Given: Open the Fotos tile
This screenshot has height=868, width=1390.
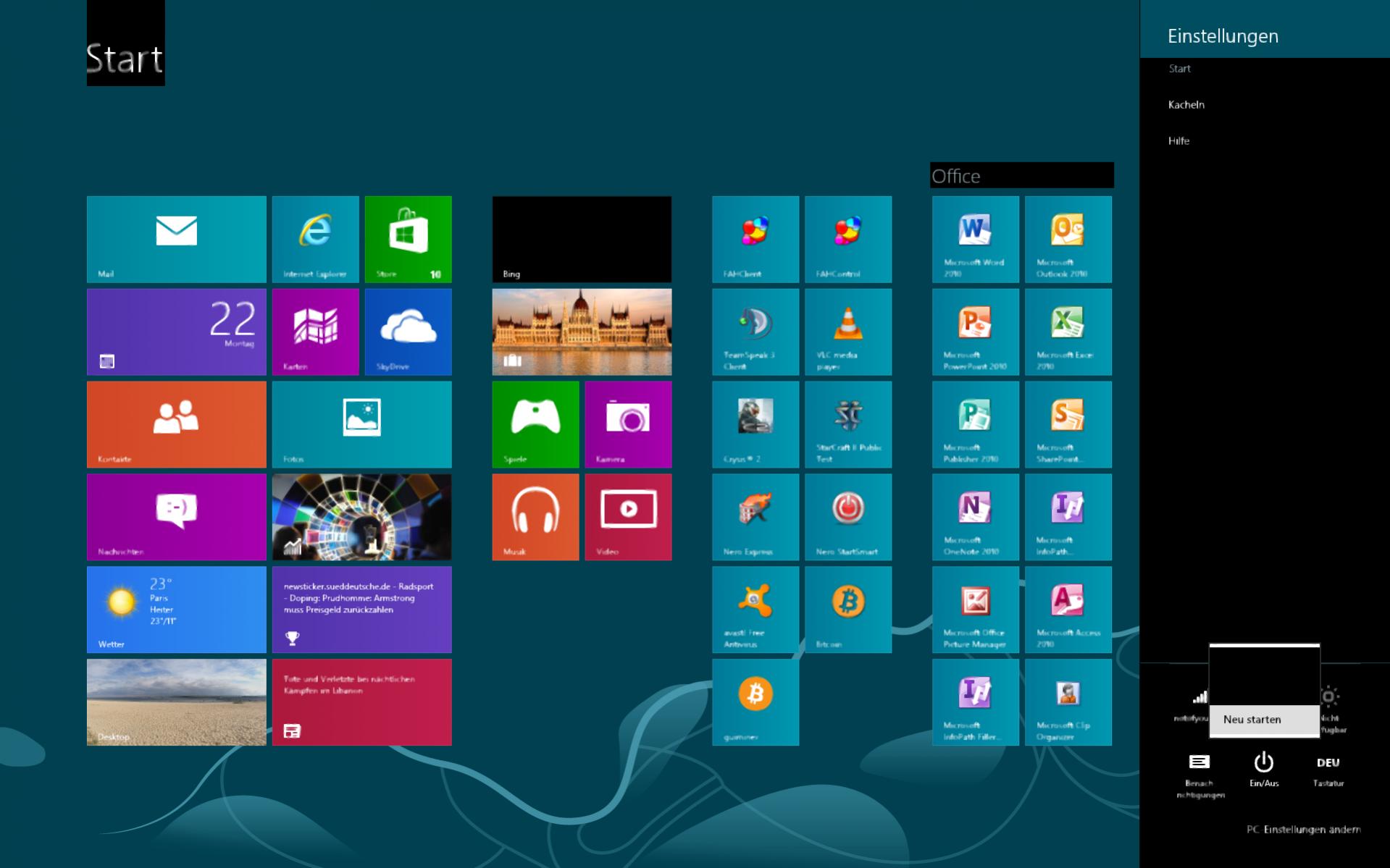Looking at the screenshot, I should [x=361, y=424].
